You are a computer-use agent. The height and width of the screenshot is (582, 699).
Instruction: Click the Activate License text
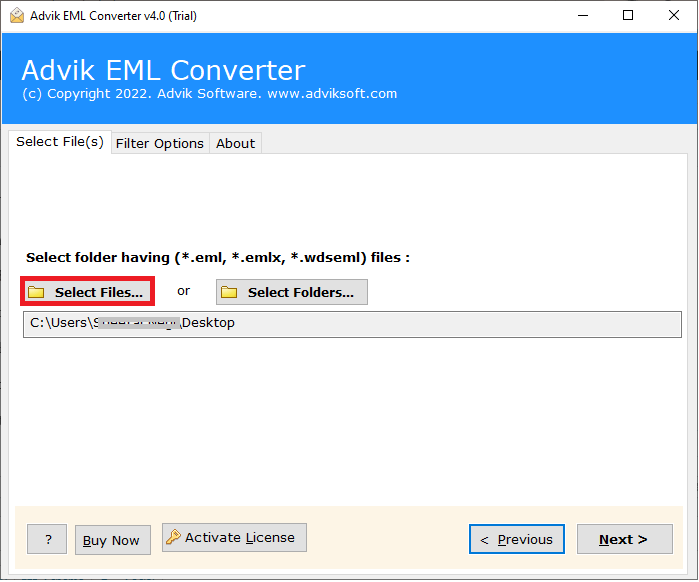pos(240,538)
